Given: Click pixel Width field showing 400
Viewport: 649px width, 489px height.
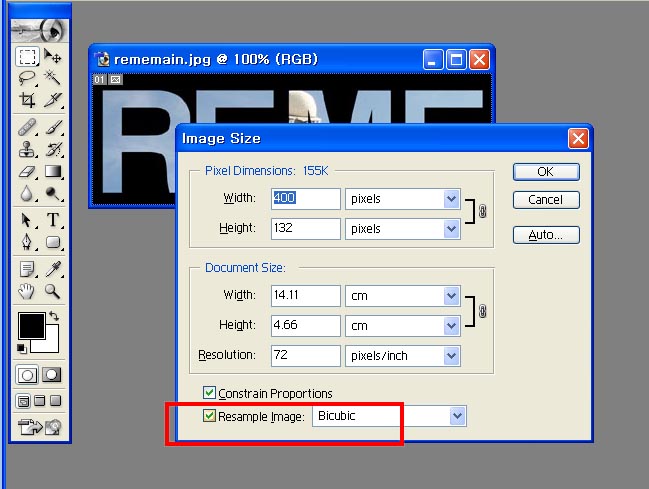Looking at the screenshot, I should coord(306,199).
